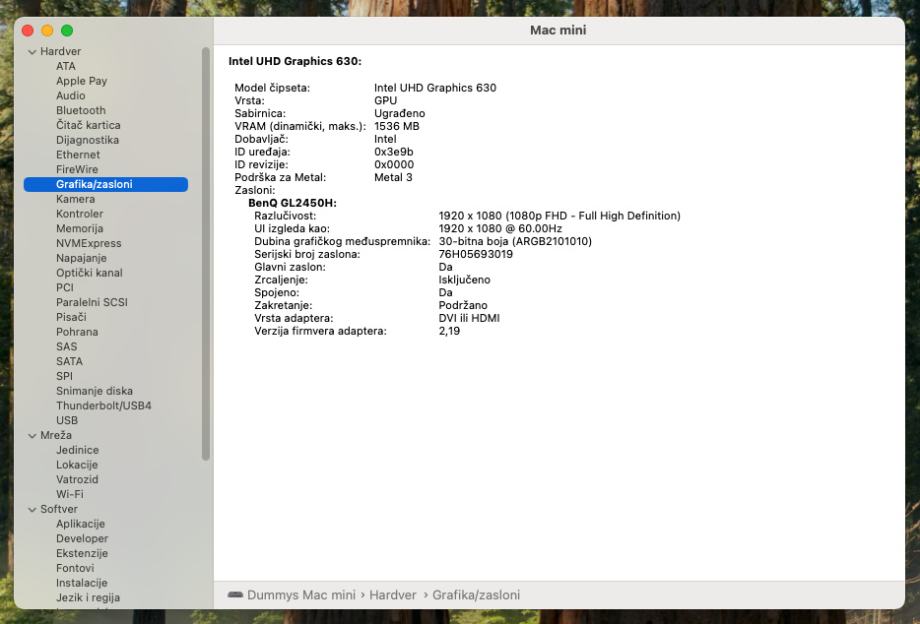
Task: Click Grafika/zasloni in the bottom path bar
Action: (x=476, y=595)
